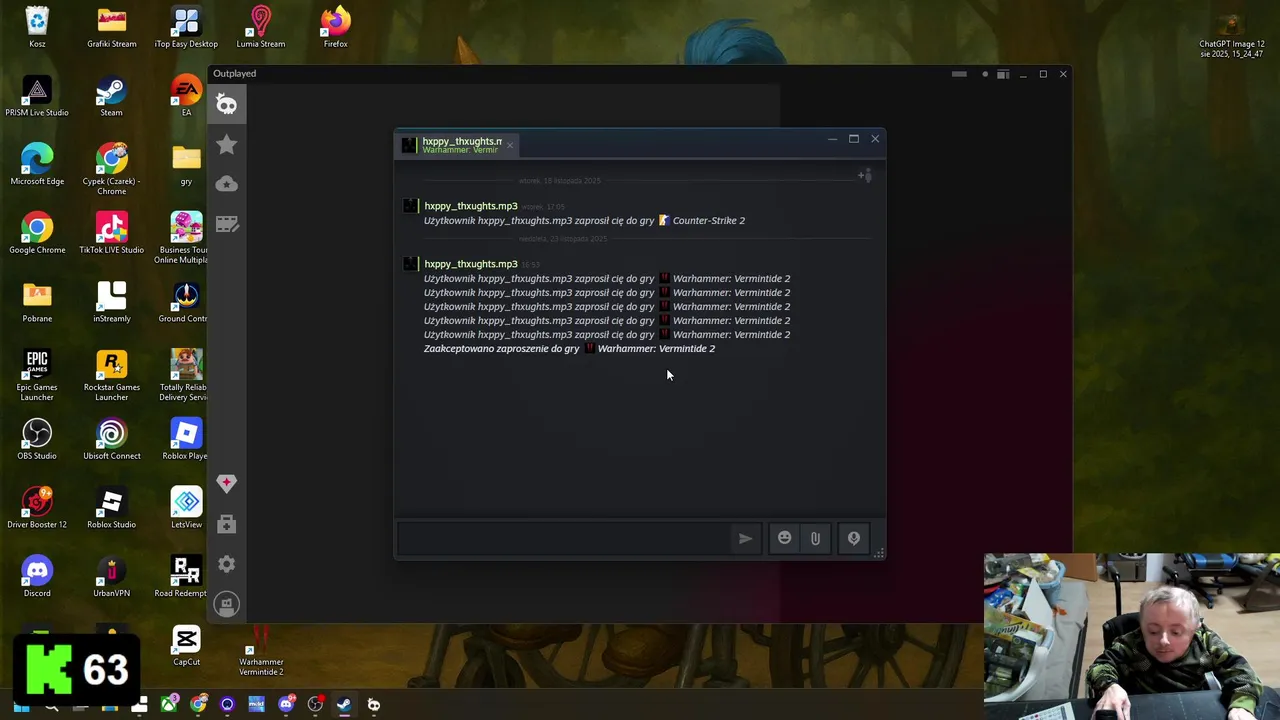
Task: Click hxppy_thxughts.mp3 username above Counter-Strike invite
Action: click(471, 206)
